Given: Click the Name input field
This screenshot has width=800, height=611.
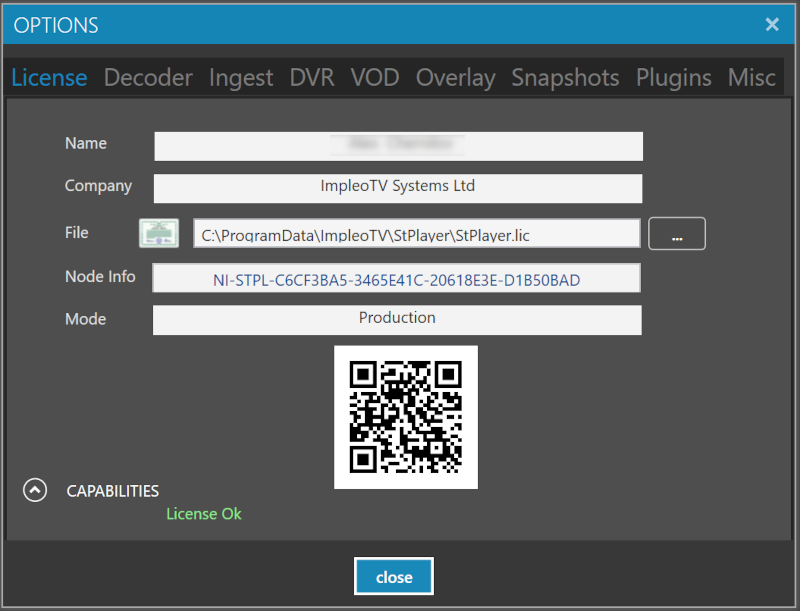Looking at the screenshot, I should [x=398, y=145].
